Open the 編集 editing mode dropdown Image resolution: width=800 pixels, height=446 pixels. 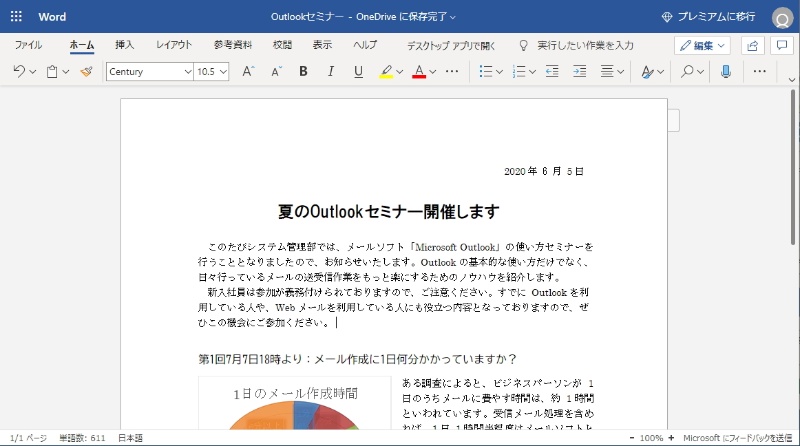[x=703, y=45]
